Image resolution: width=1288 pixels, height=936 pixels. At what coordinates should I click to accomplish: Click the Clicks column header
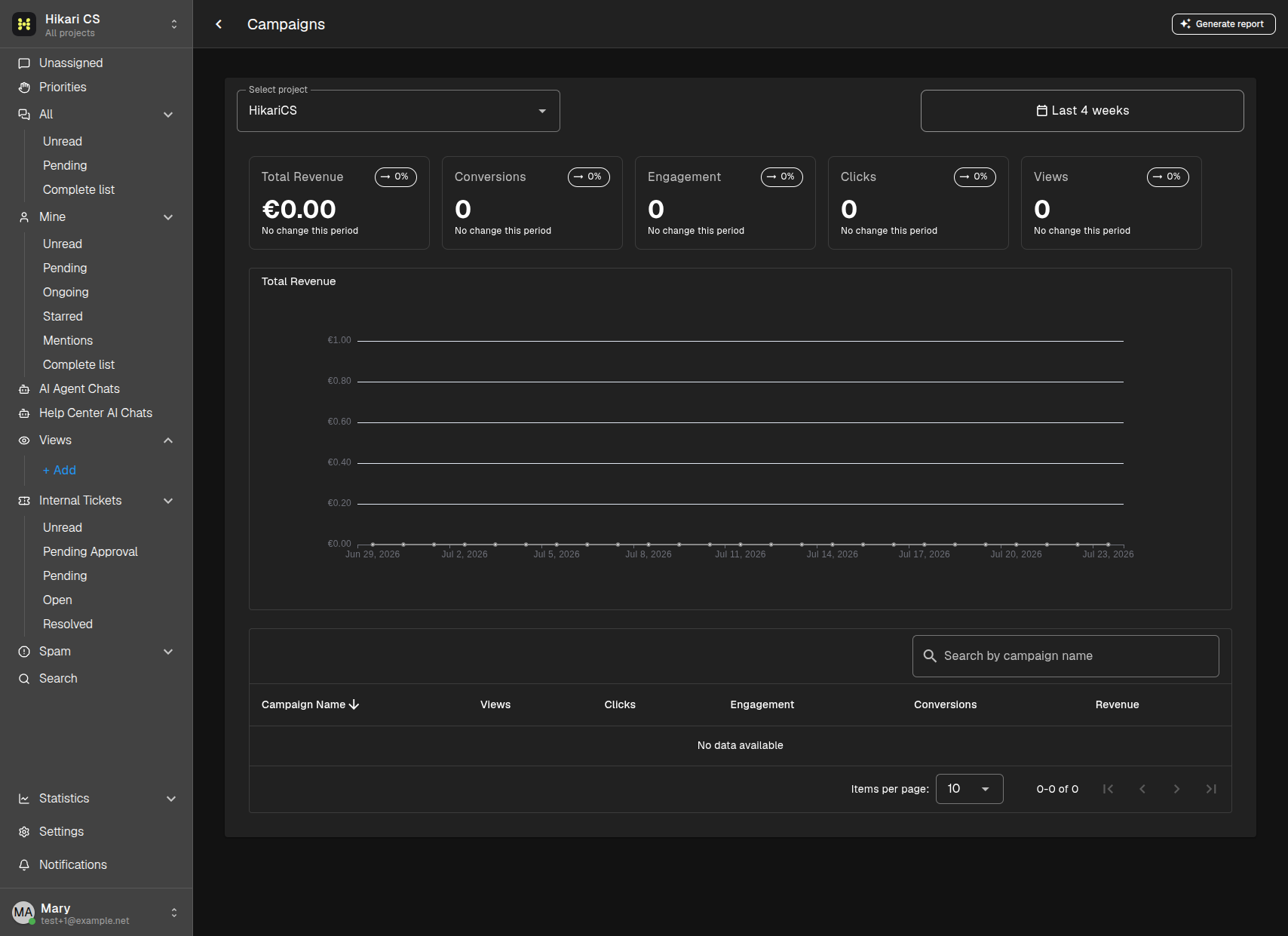click(x=620, y=704)
